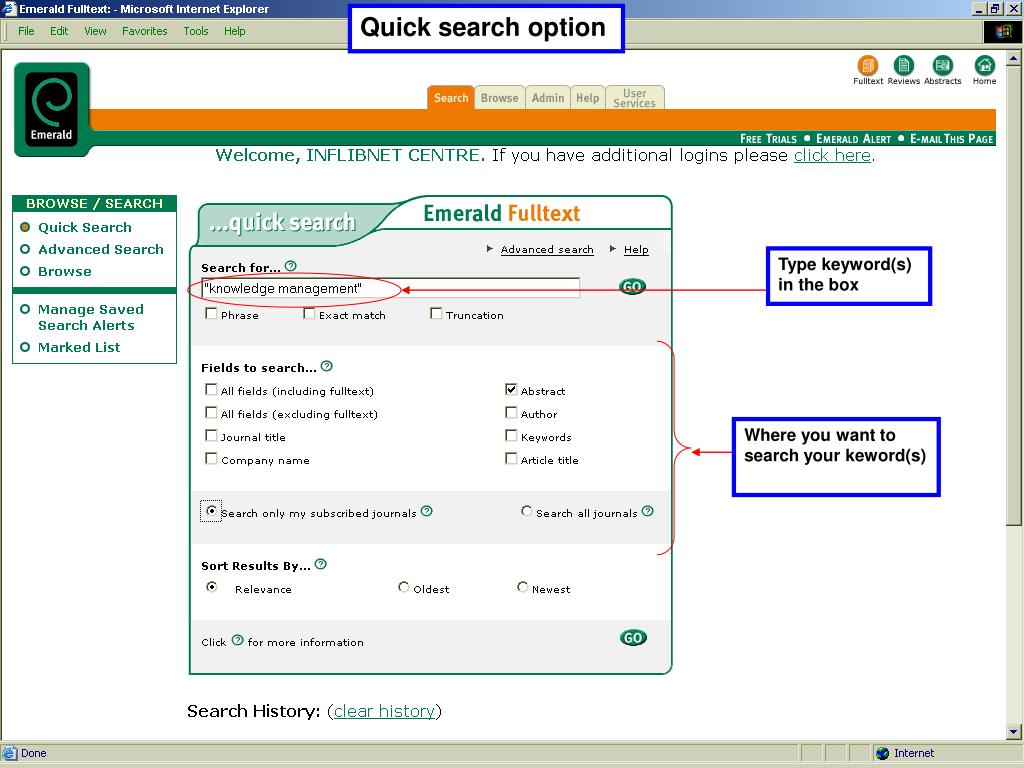Check the Keywords field checkbox
The height and width of the screenshot is (768, 1024).
tap(511, 436)
